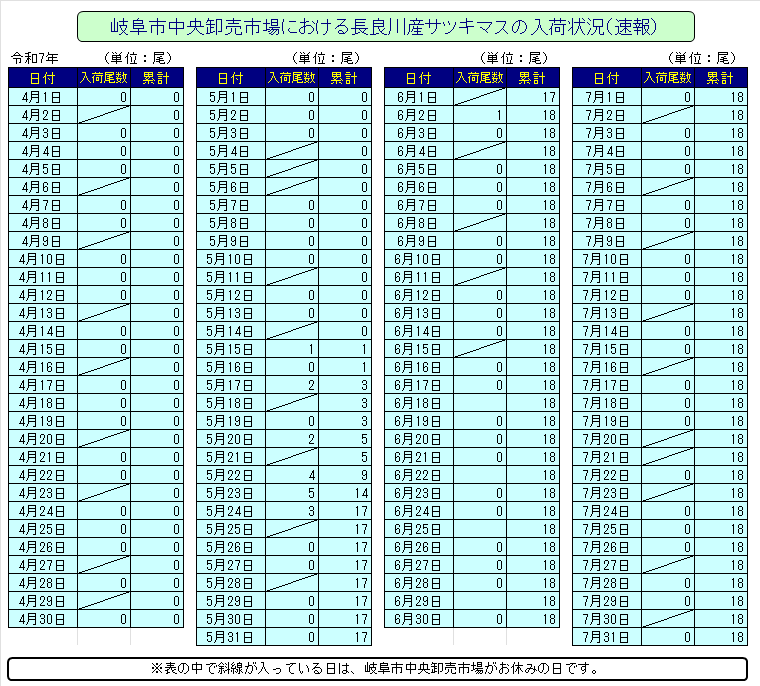Click the cumulative total cell for 7月15日
The image size is (760, 686).
tap(721, 349)
